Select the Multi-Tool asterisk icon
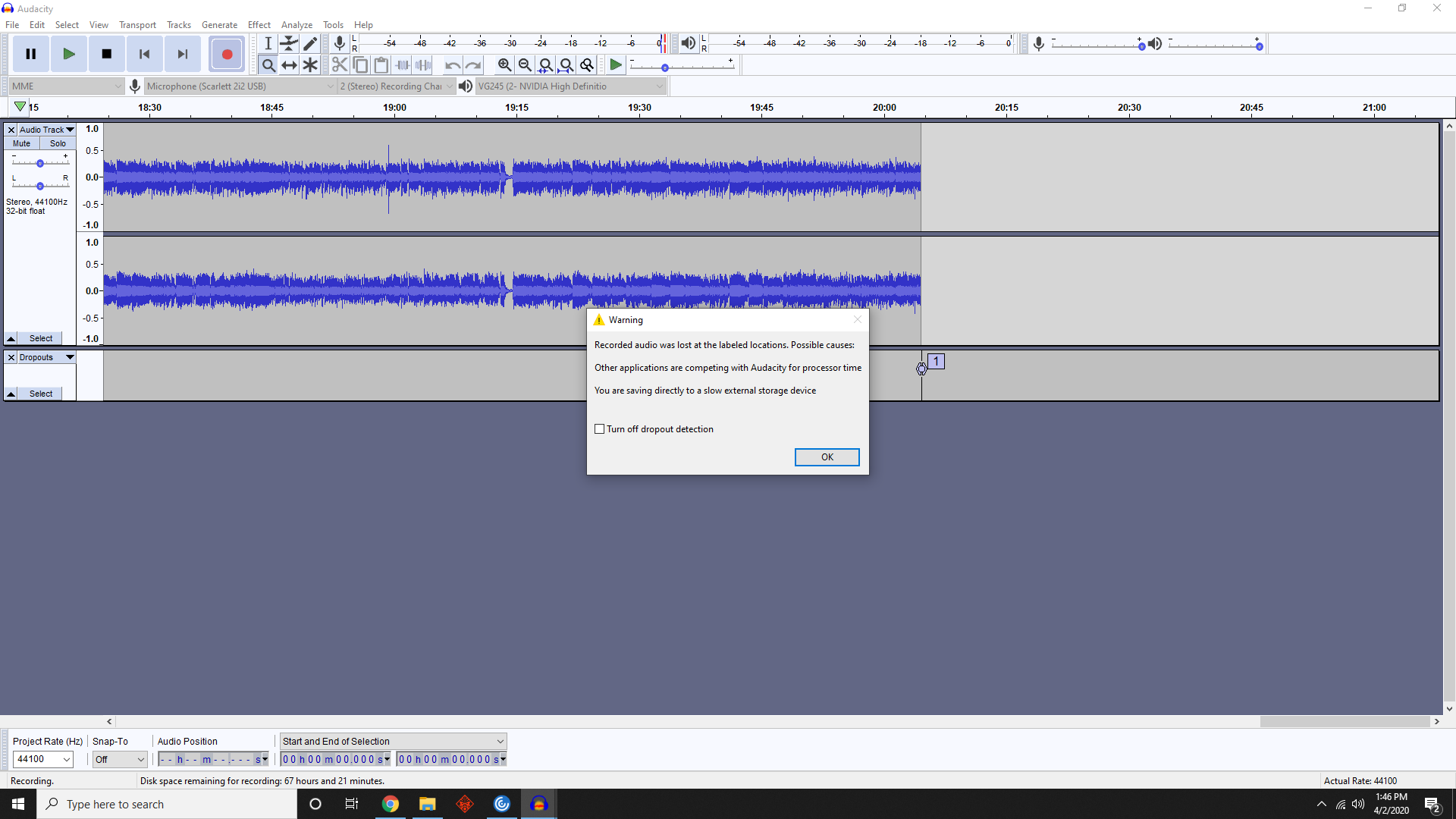1456x819 pixels. pyautogui.click(x=310, y=65)
